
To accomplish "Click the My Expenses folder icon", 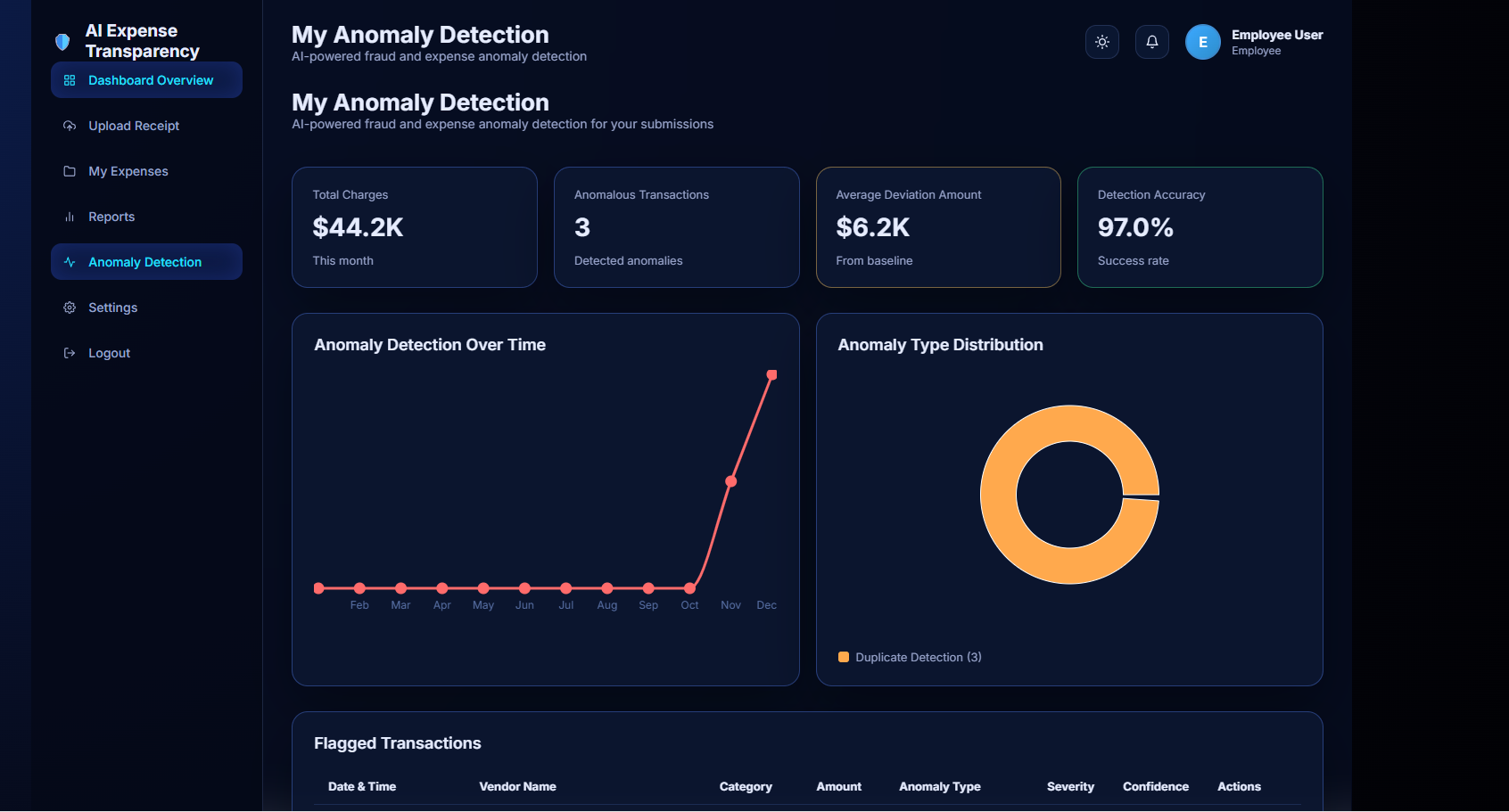I will [70, 171].
